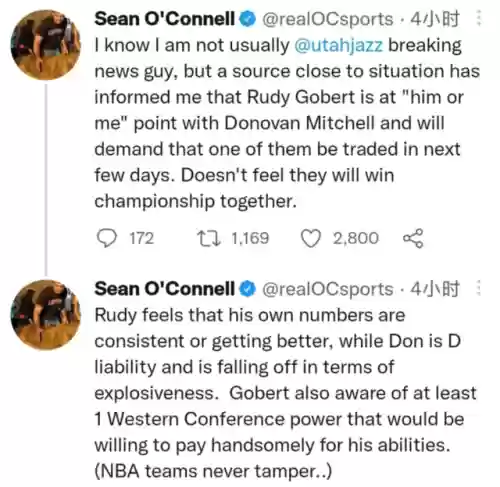Open @realOCsports handle on first tweet

point(328,19)
